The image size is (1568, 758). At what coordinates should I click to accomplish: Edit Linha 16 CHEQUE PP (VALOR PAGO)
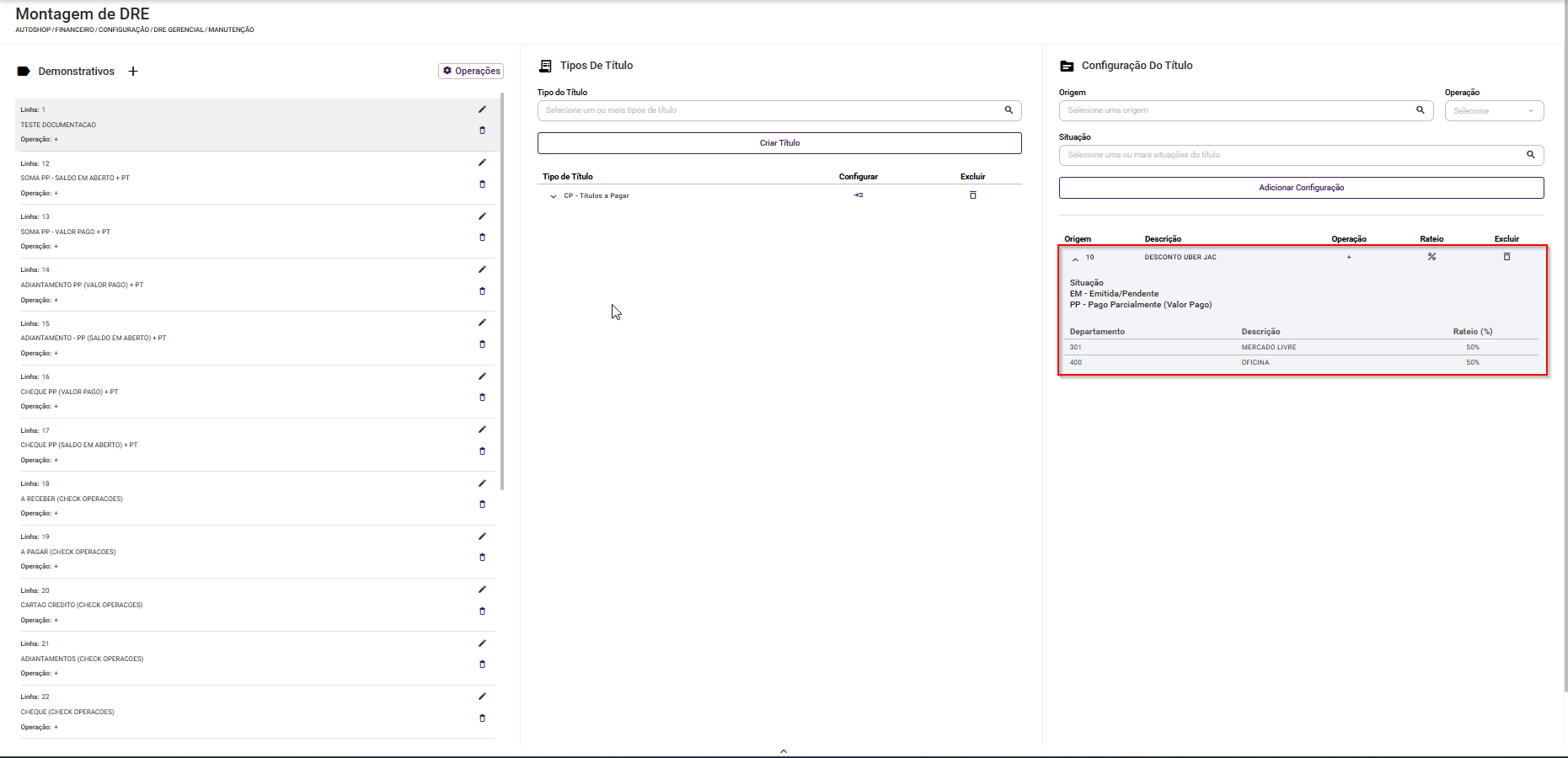(x=482, y=376)
